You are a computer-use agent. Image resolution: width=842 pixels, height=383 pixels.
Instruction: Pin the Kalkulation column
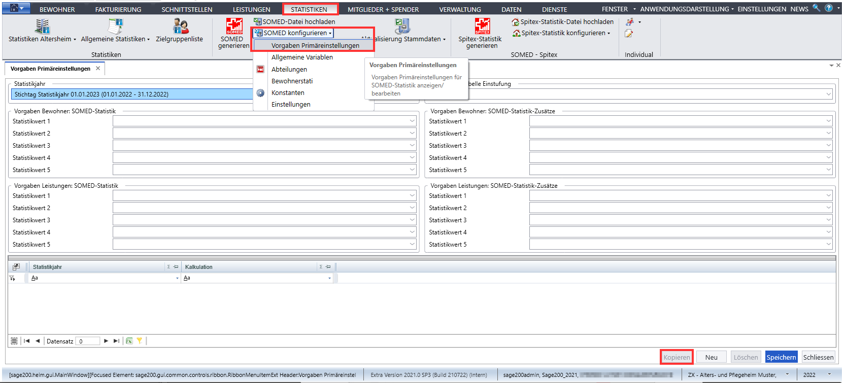point(328,266)
